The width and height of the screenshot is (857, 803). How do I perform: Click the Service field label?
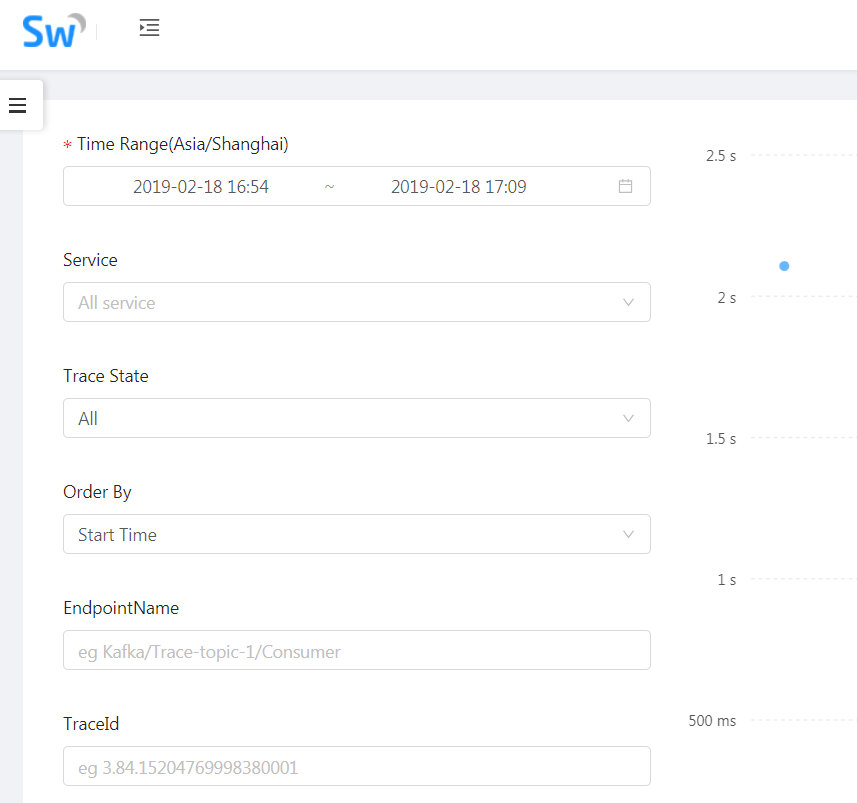89,260
